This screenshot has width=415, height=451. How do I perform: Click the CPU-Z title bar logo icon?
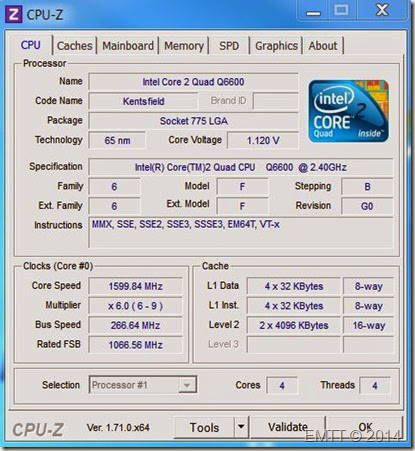pyautogui.click(x=14, y=14)
